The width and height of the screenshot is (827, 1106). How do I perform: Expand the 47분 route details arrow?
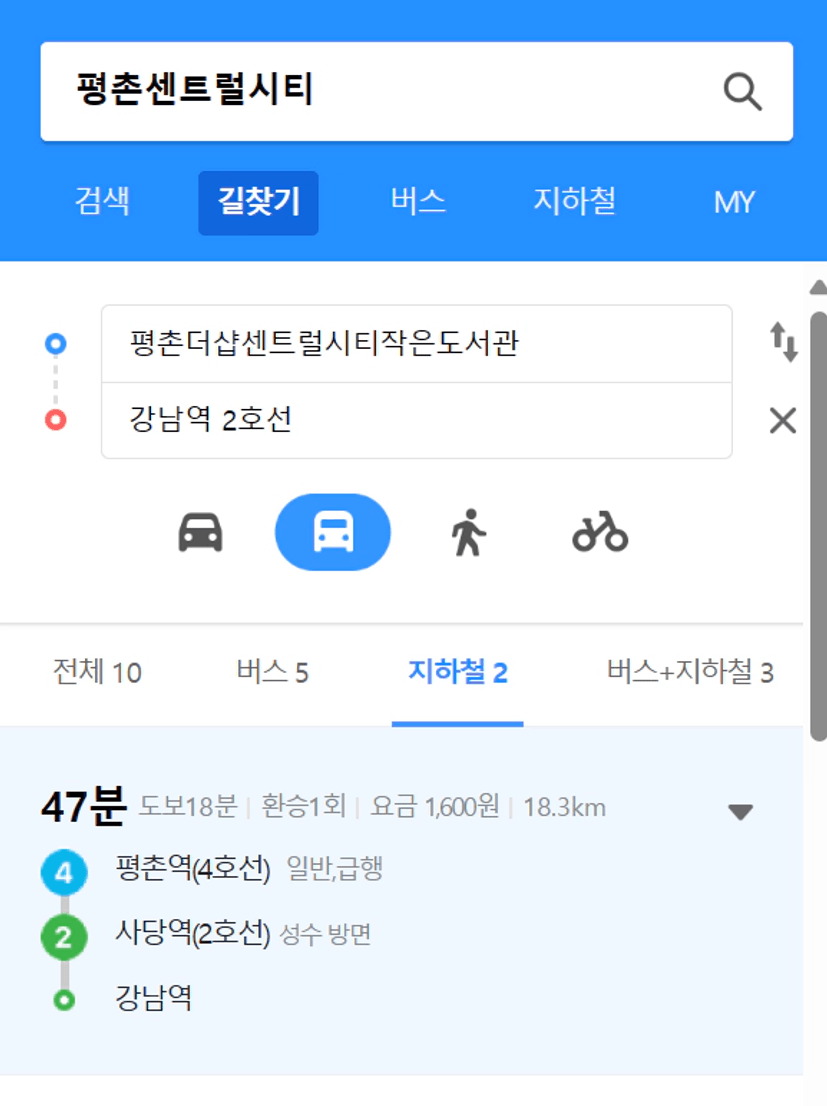point(740,812)
